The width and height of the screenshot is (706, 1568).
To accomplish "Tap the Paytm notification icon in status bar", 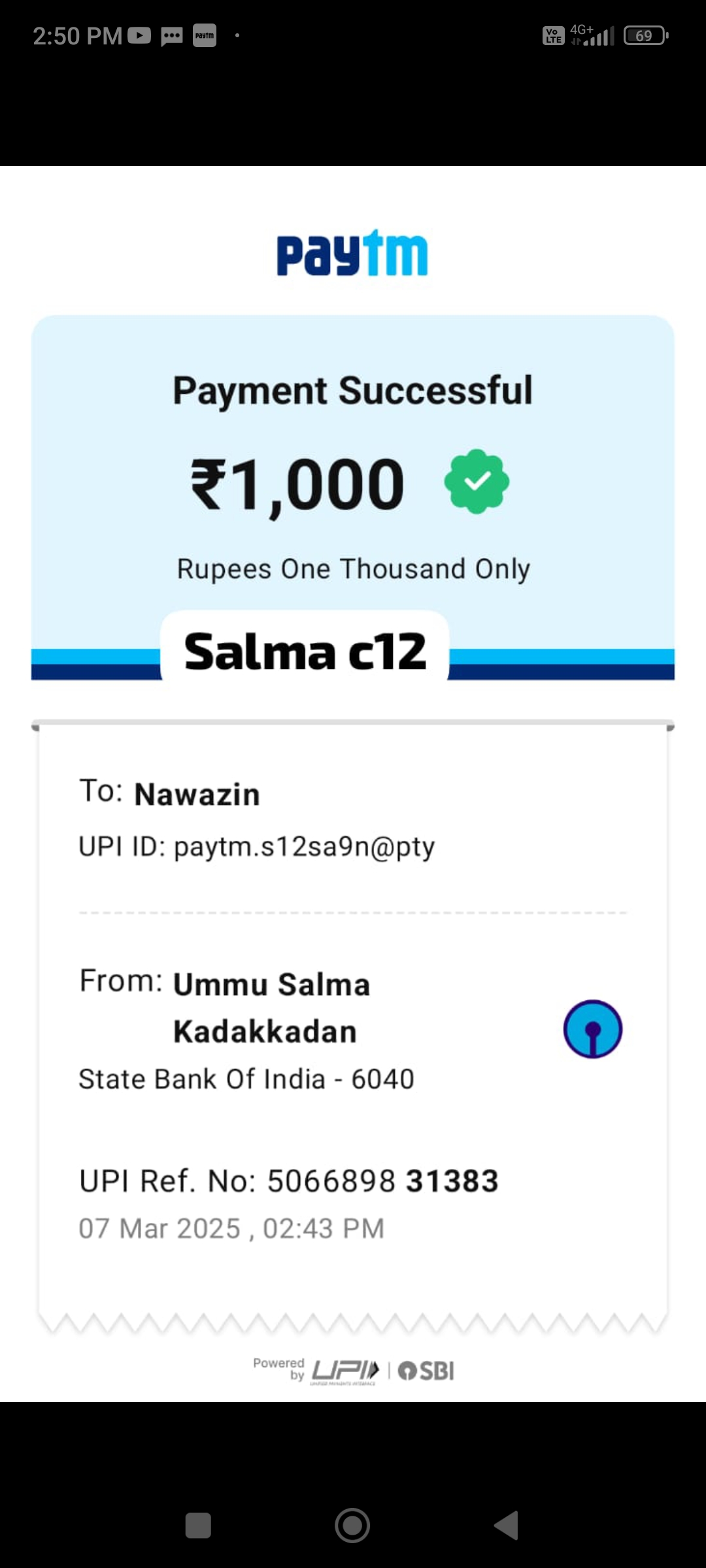I will point(205,35).
